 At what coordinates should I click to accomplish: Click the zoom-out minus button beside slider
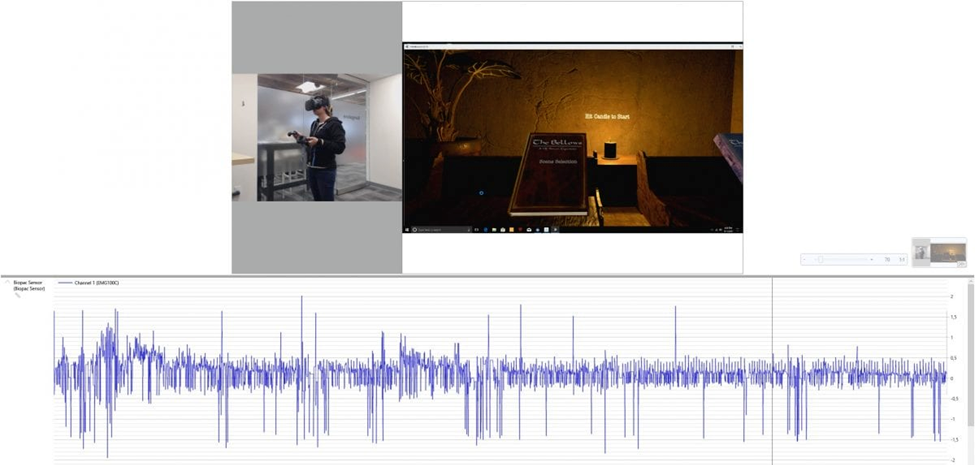coord(806,259)
